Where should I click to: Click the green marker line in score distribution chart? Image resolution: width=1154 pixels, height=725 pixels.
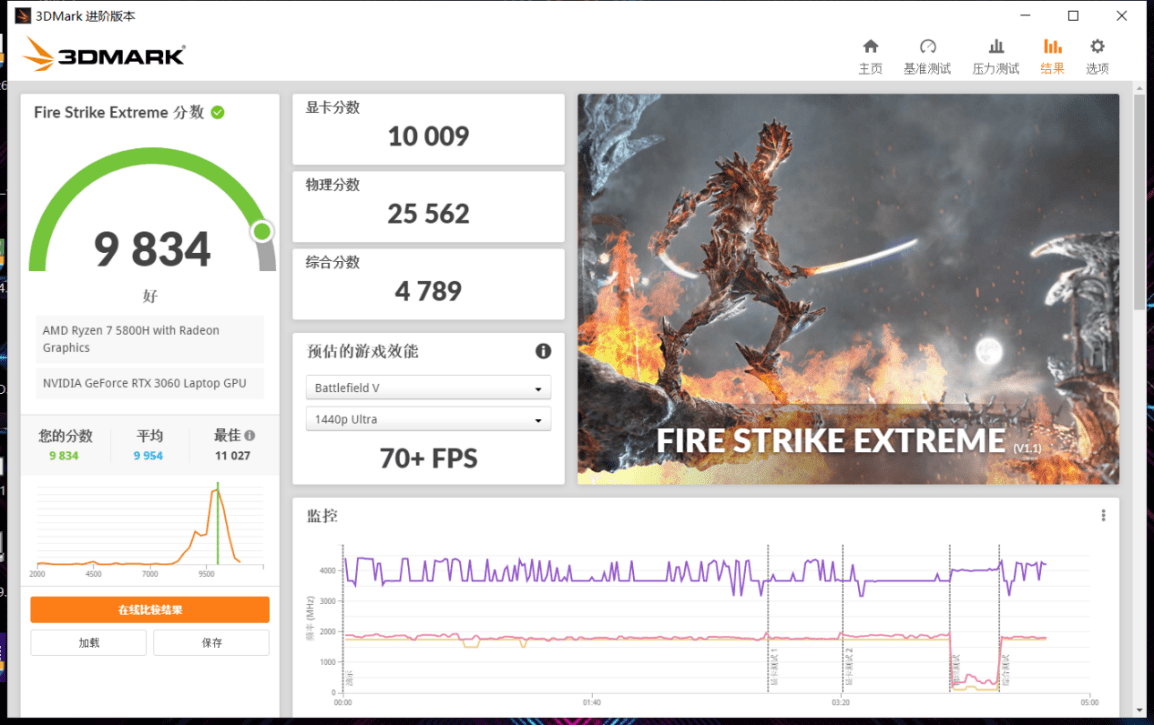[218, 523]
